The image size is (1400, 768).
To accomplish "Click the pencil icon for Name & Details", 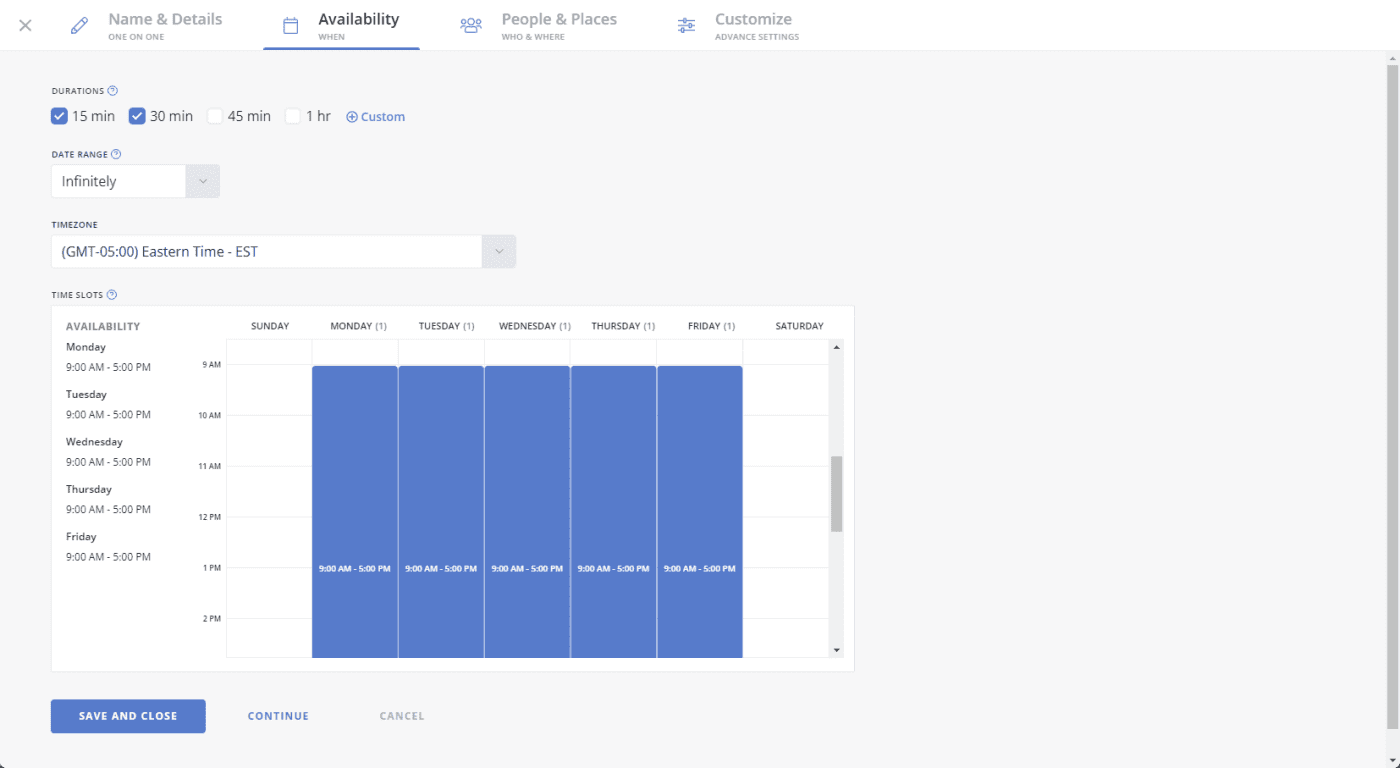I will [79, 25].
